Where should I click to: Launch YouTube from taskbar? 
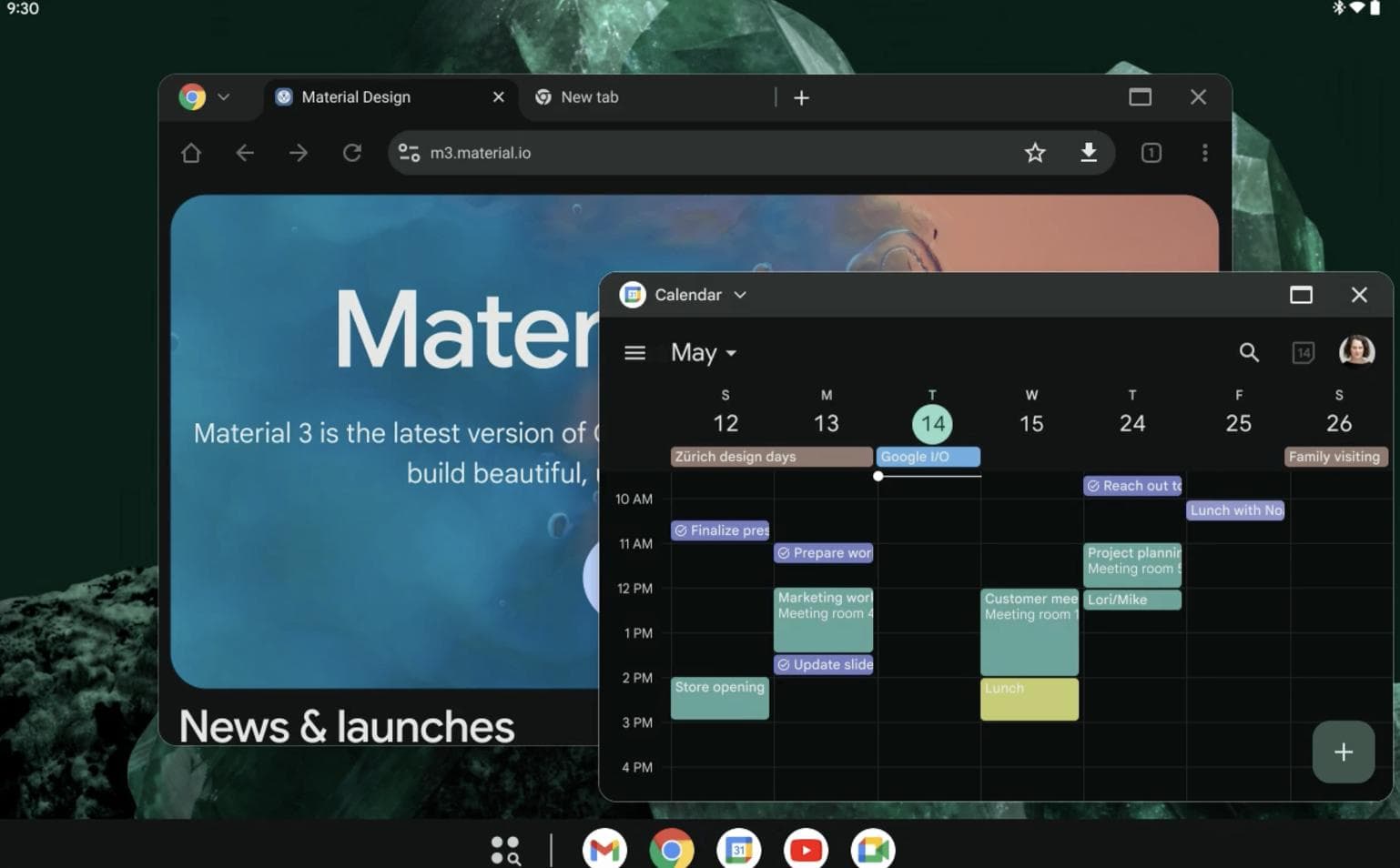coord(806,850)
